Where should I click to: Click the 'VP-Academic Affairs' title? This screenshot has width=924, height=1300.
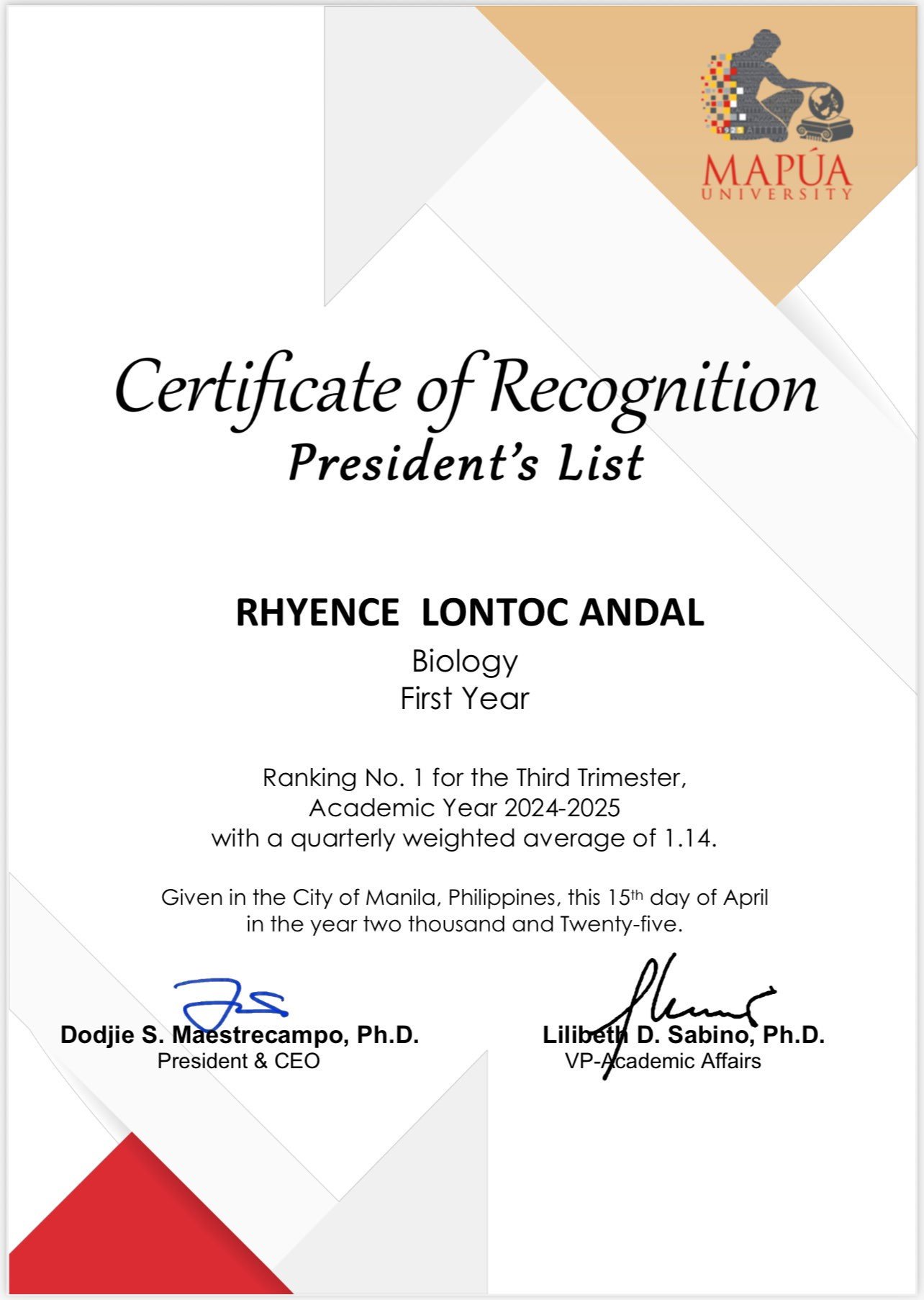point(663,1061)
